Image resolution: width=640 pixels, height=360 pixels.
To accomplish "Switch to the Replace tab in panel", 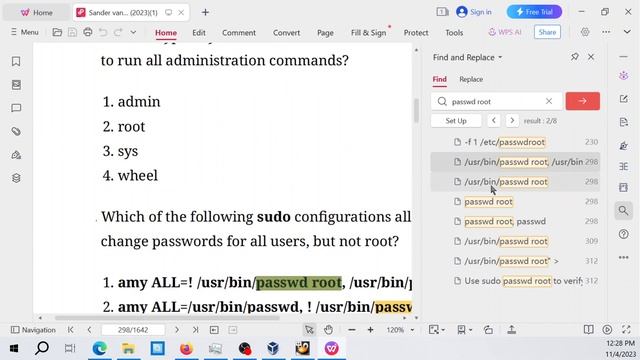I will pos(471,79).
